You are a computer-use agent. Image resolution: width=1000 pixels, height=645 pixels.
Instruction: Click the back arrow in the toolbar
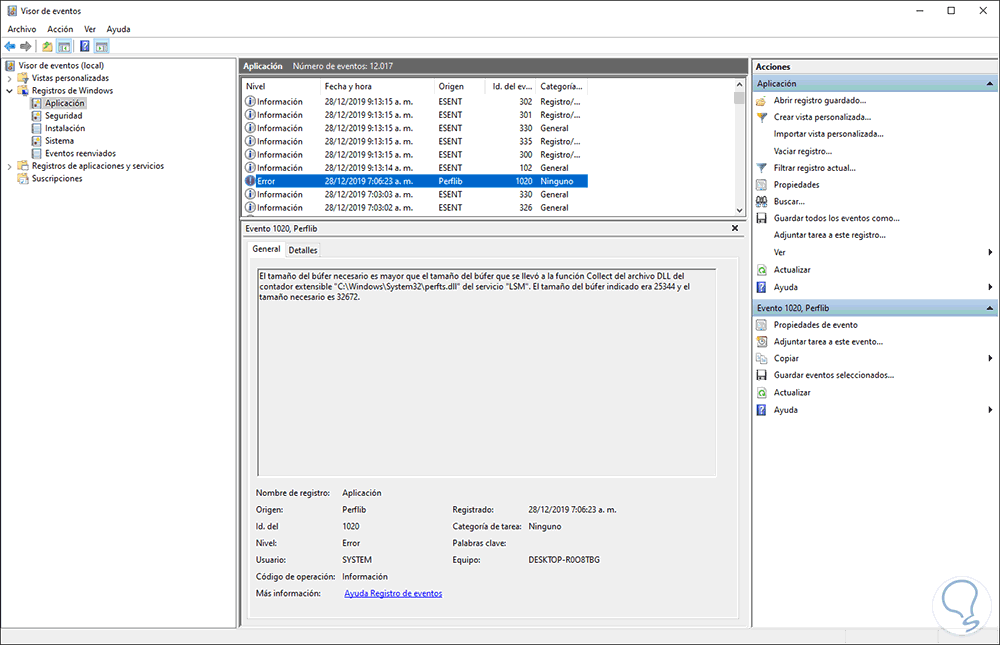(10, 46)
